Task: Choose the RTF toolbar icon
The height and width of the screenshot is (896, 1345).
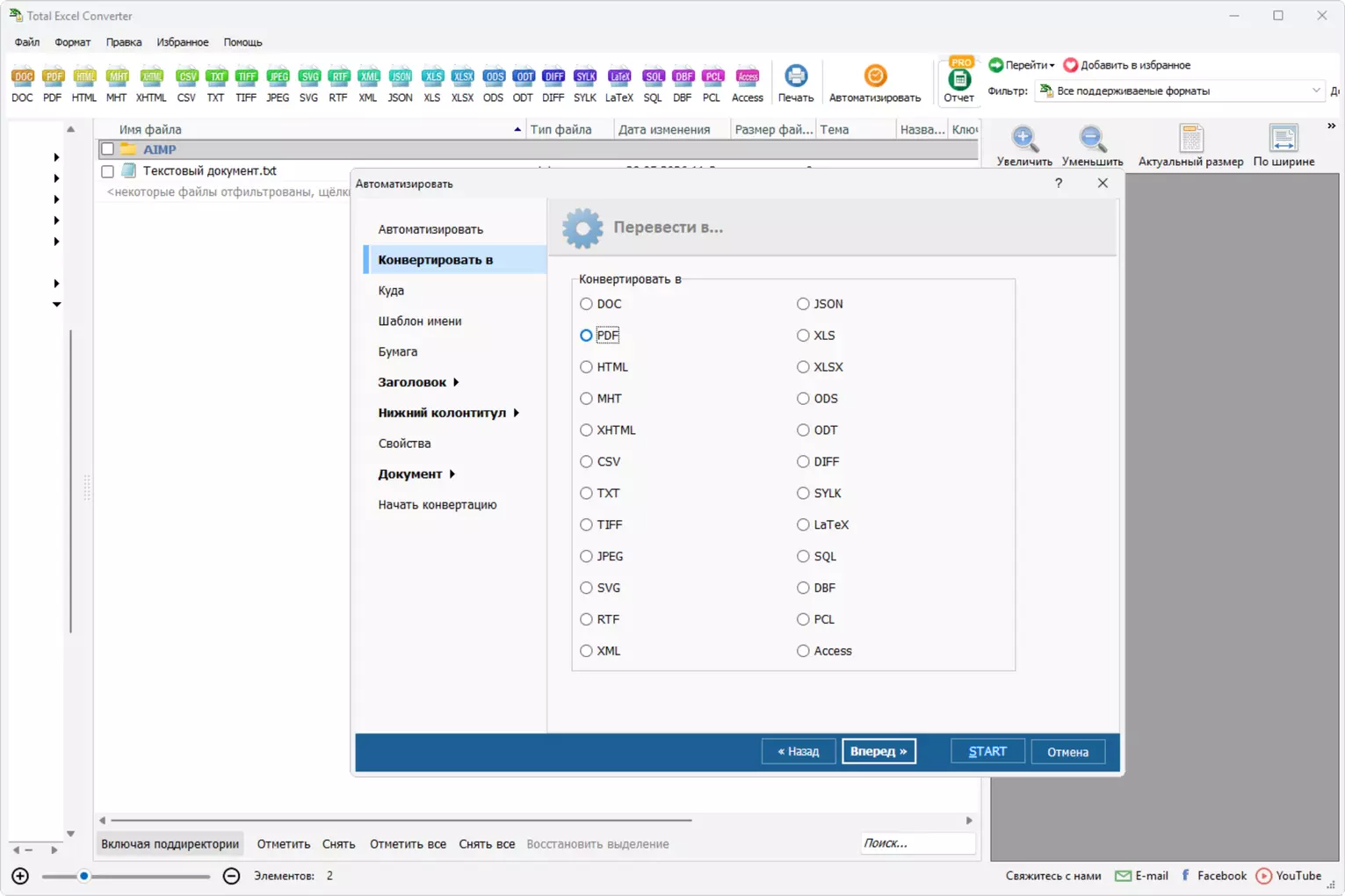Action: click(338, 84)
